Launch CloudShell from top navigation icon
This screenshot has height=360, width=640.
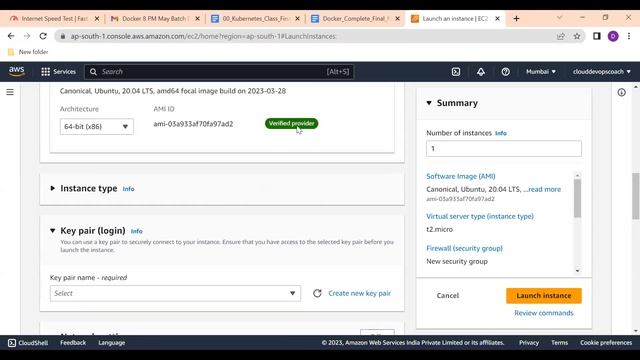point(456,71)
